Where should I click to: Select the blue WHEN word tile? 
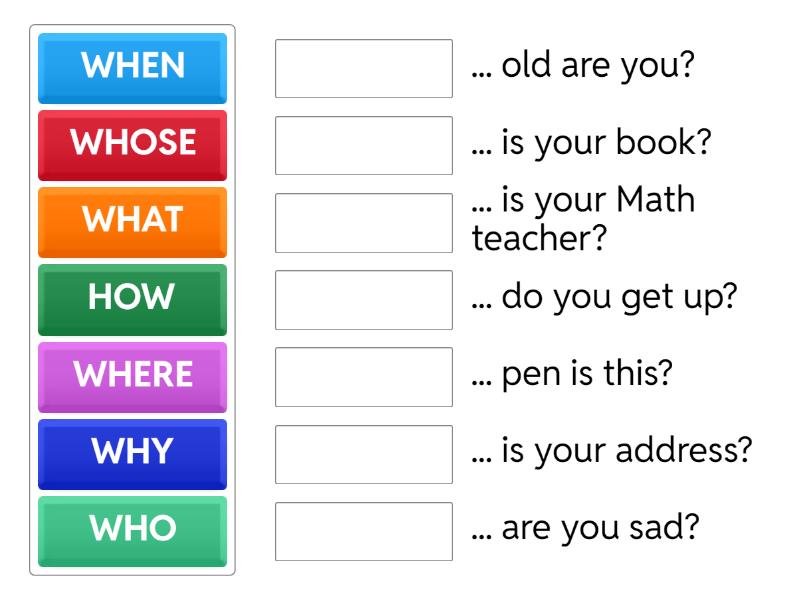[x=132, y=67]
